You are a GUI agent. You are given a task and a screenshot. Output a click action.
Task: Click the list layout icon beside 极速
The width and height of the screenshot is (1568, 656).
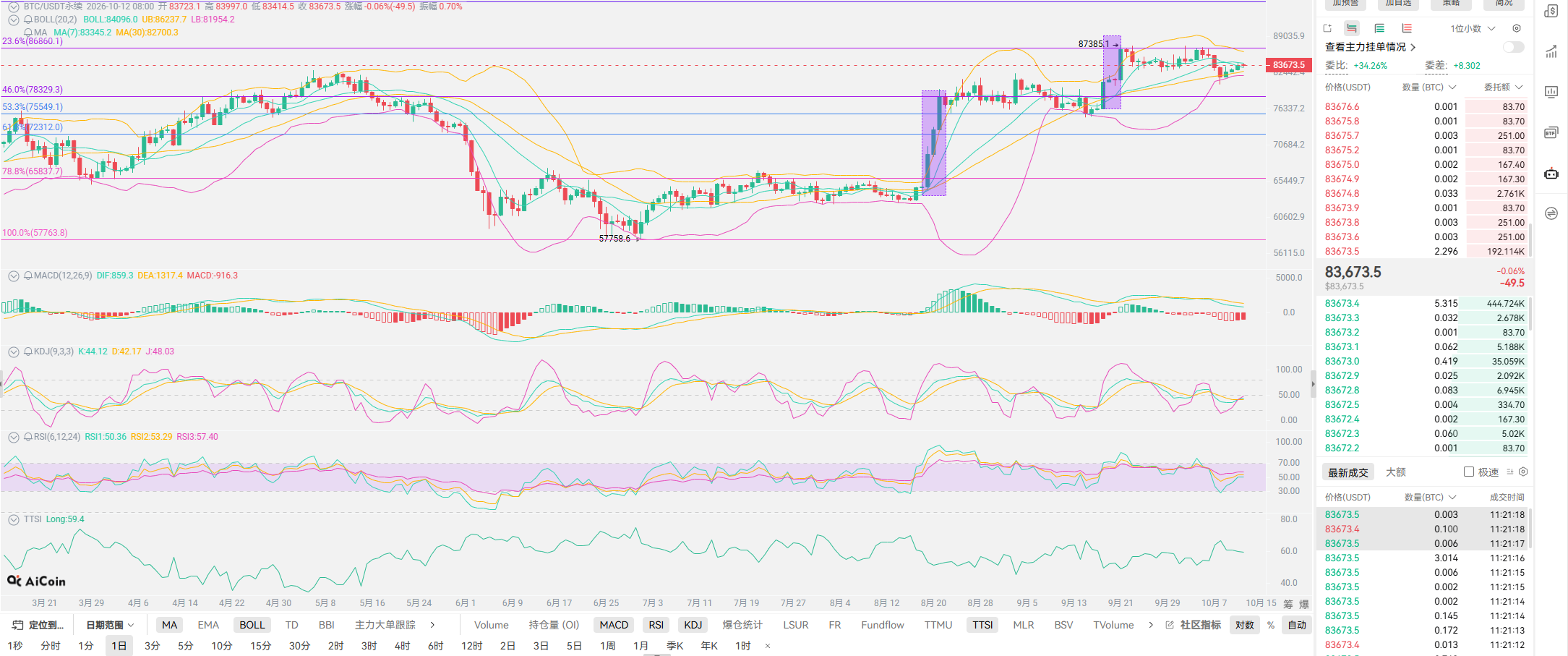tap(1510, 472)
